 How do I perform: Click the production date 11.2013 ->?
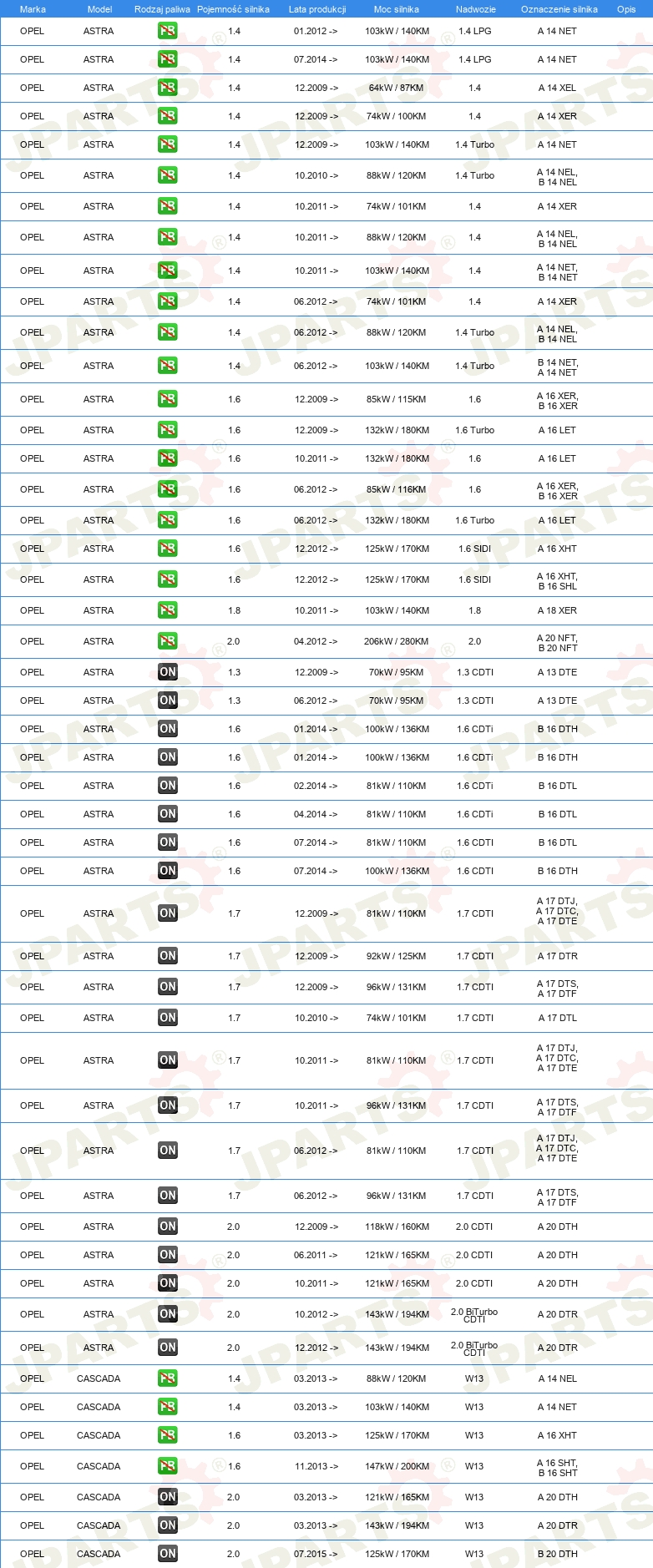[316, 1466]
